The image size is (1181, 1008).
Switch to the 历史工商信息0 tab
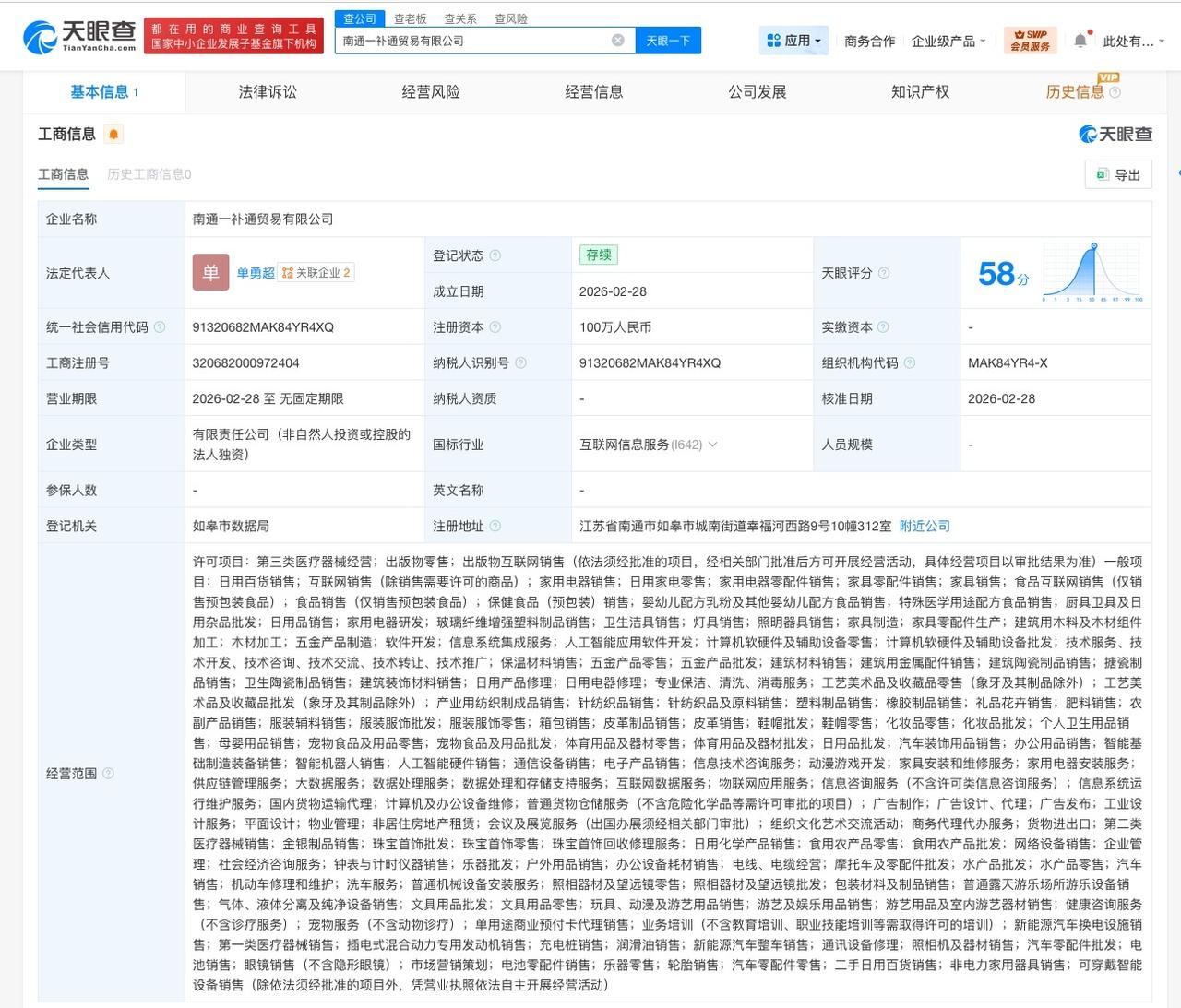click(x=150, y=173)
